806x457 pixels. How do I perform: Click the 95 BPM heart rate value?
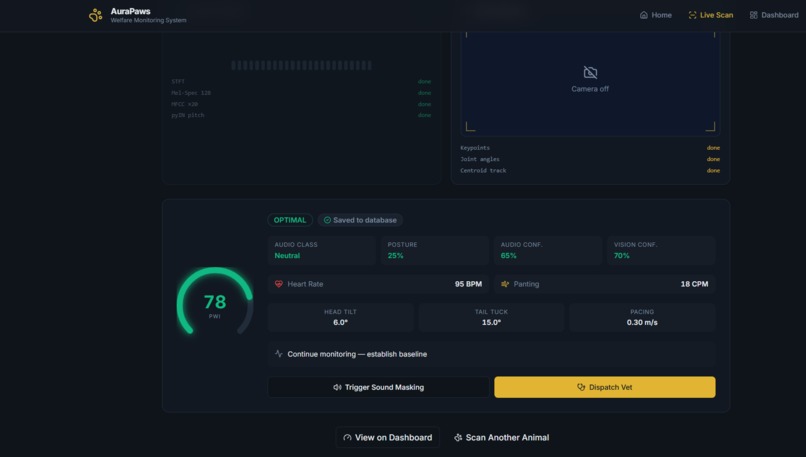[x=468, y=284]
